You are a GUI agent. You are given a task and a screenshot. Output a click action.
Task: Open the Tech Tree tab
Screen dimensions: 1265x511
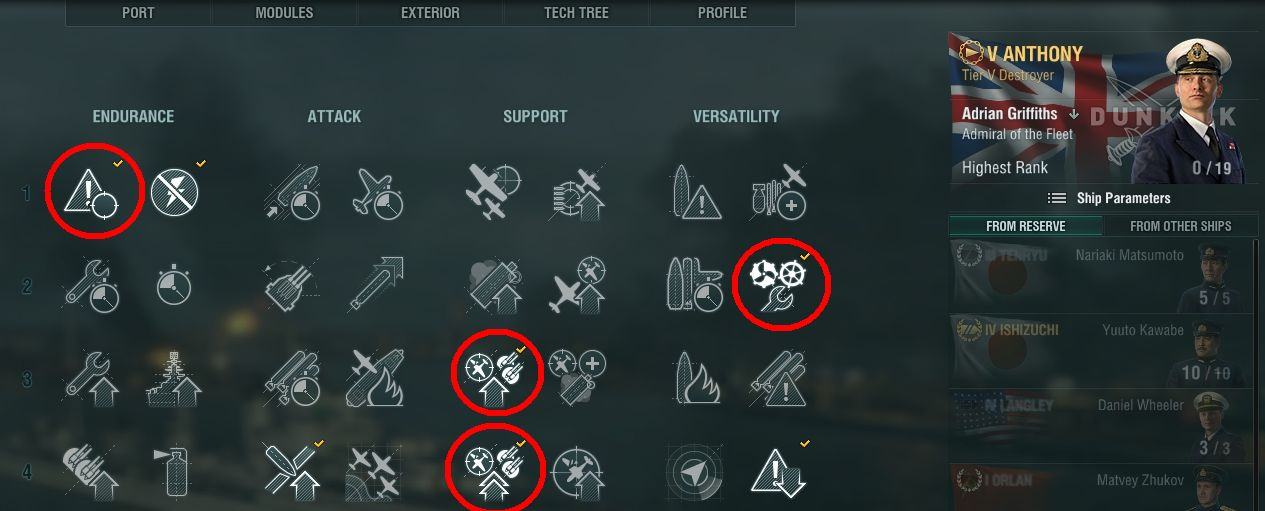pos(577,13)
